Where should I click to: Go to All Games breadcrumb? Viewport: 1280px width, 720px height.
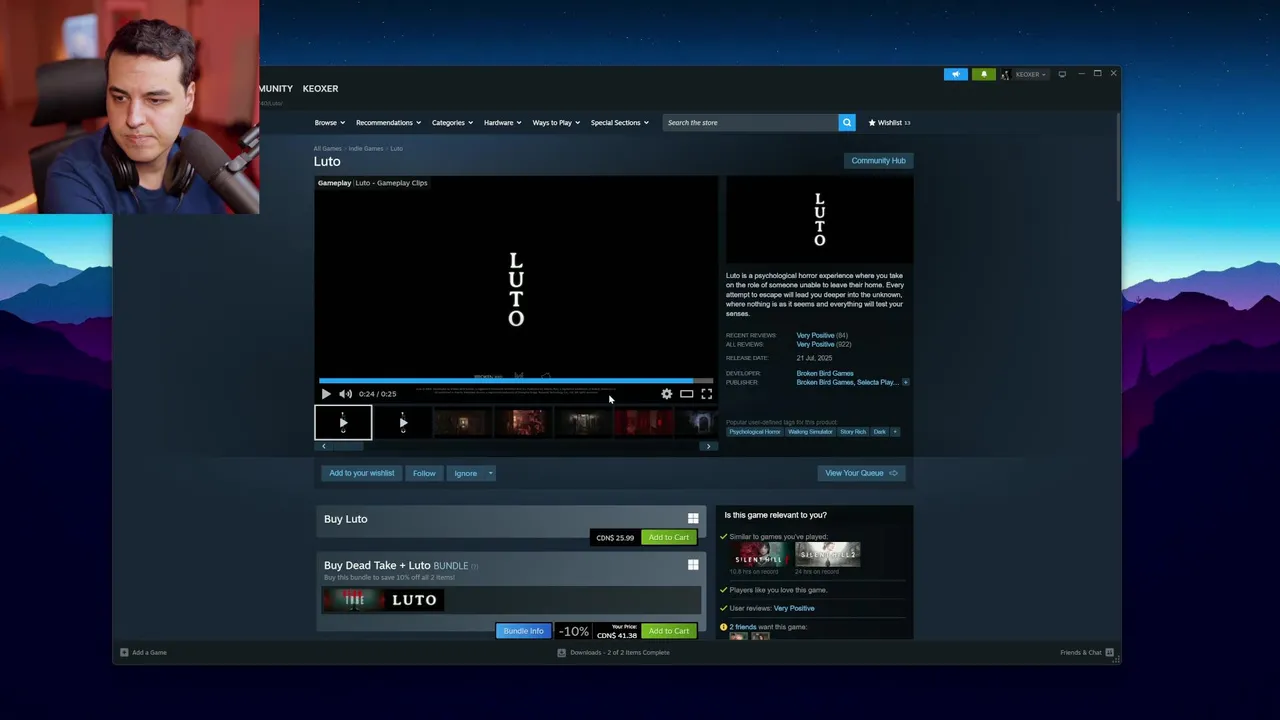click(327, 148)
